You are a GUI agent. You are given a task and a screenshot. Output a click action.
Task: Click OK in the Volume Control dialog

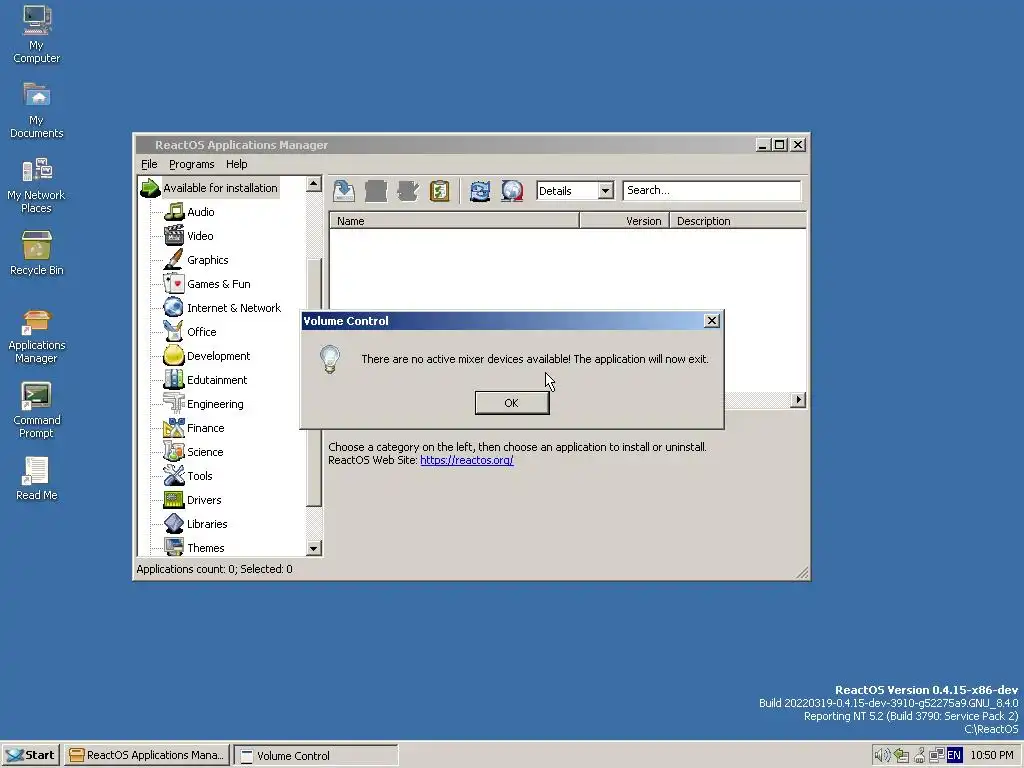[512, 403]
